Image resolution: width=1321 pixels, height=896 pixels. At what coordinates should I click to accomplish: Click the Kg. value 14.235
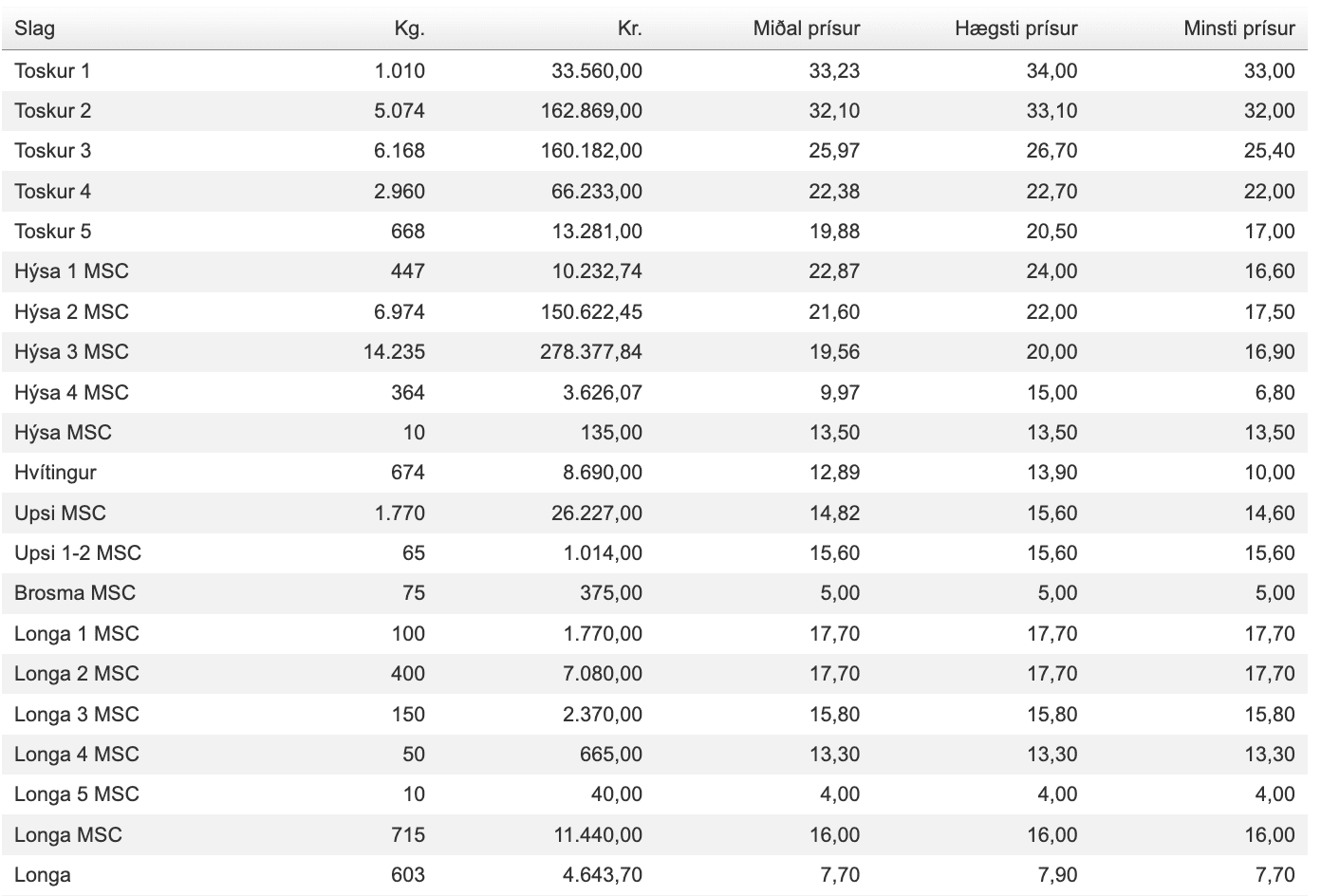[x=394, y=352]
